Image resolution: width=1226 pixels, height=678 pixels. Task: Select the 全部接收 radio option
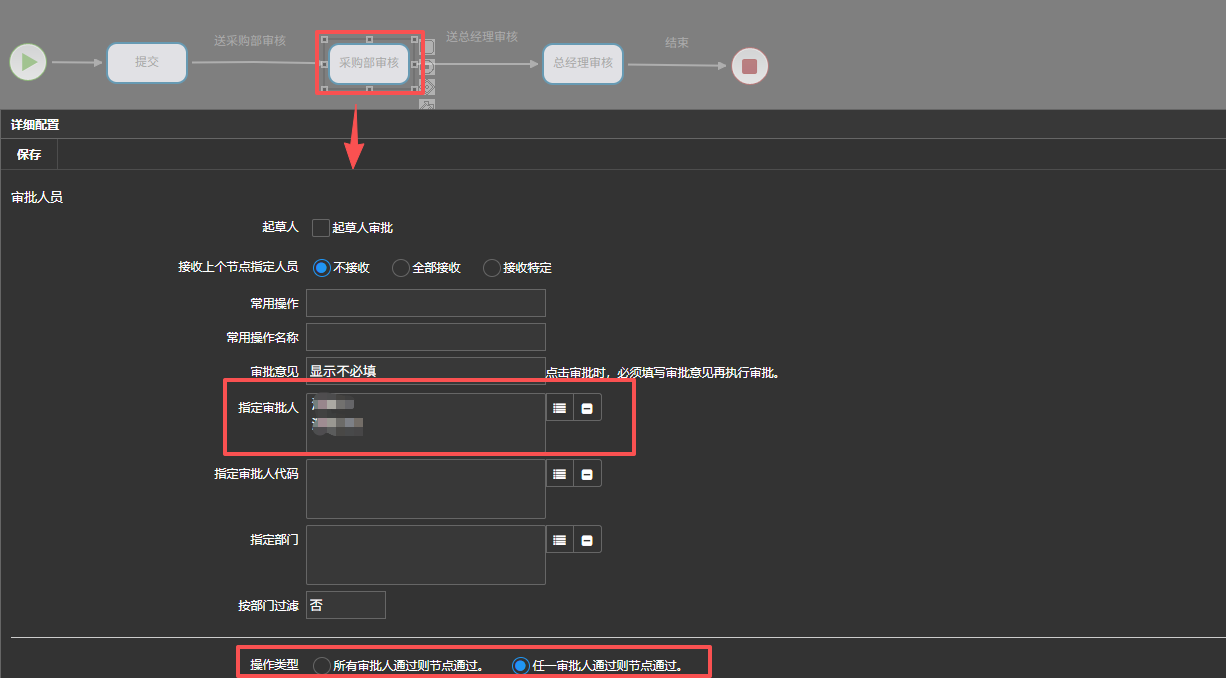coord(401,268)
